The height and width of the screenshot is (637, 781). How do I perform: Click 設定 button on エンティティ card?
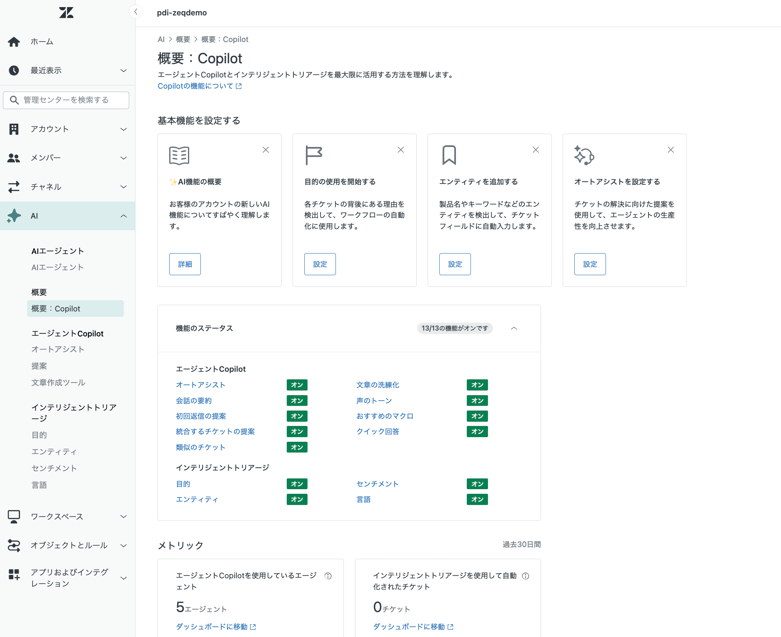coord(455,264)
